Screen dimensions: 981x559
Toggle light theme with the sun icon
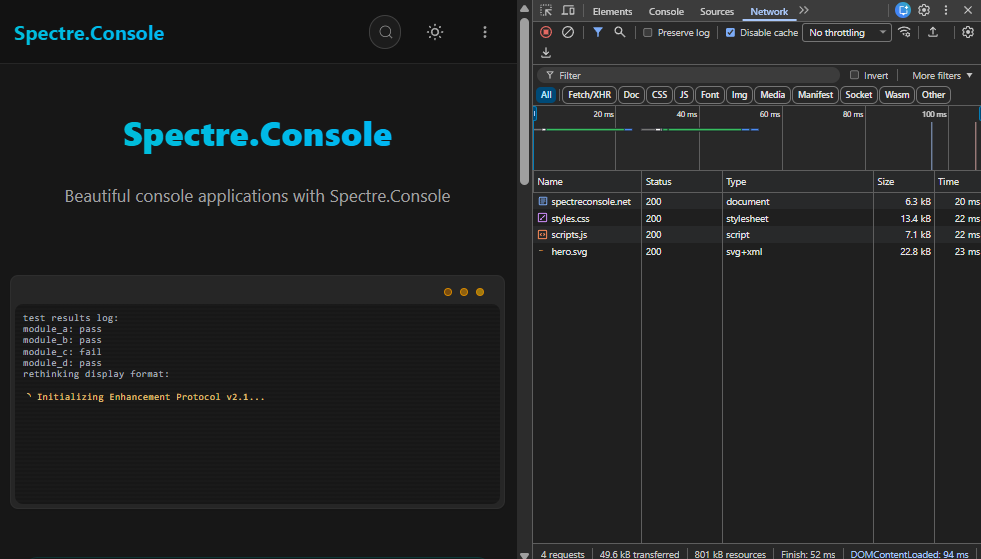pos(435,32)
